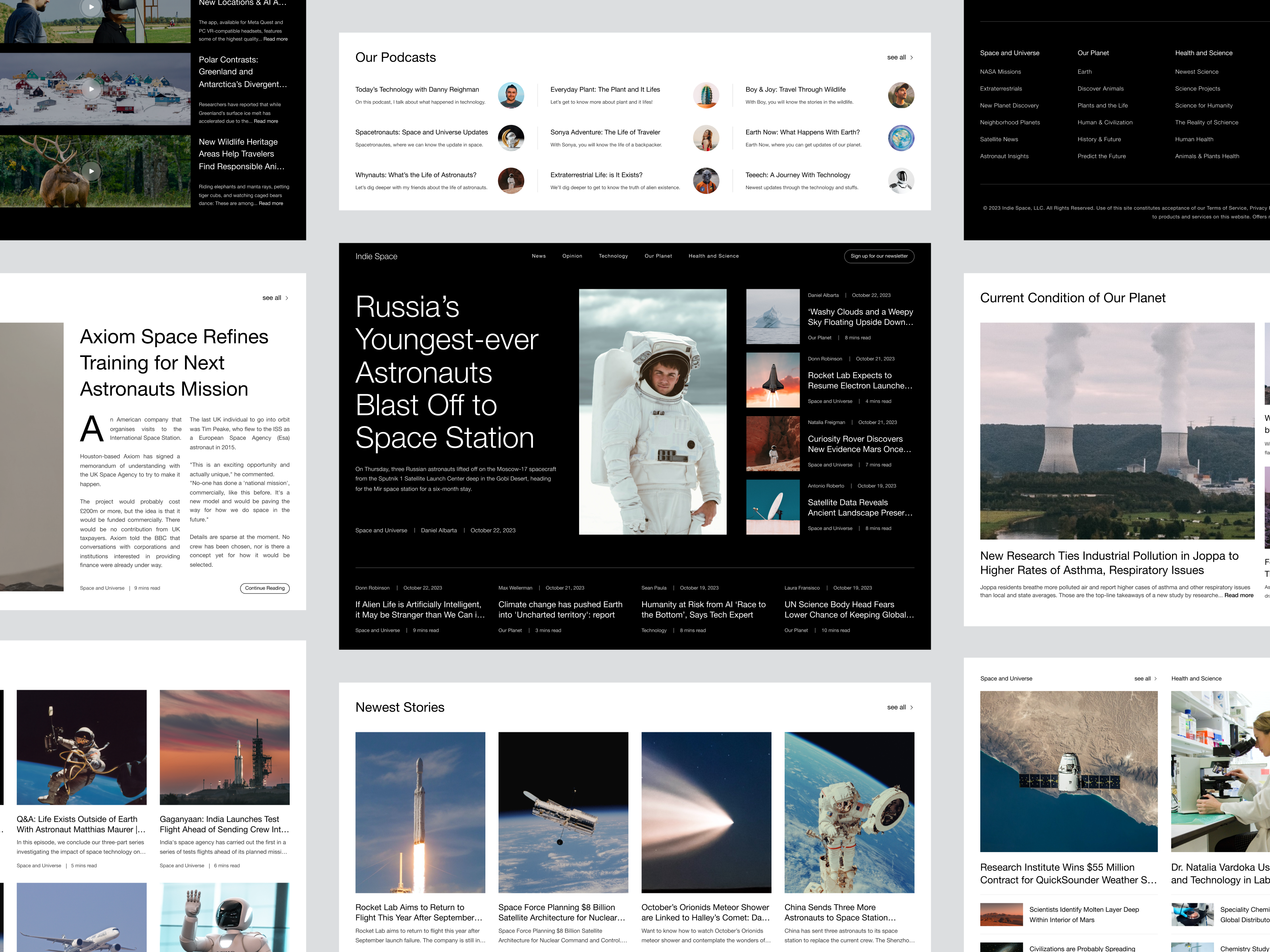Select the astronaut avatar for Whynauts podcast
Screen dimensions: 1270x952
coord(511,181)
